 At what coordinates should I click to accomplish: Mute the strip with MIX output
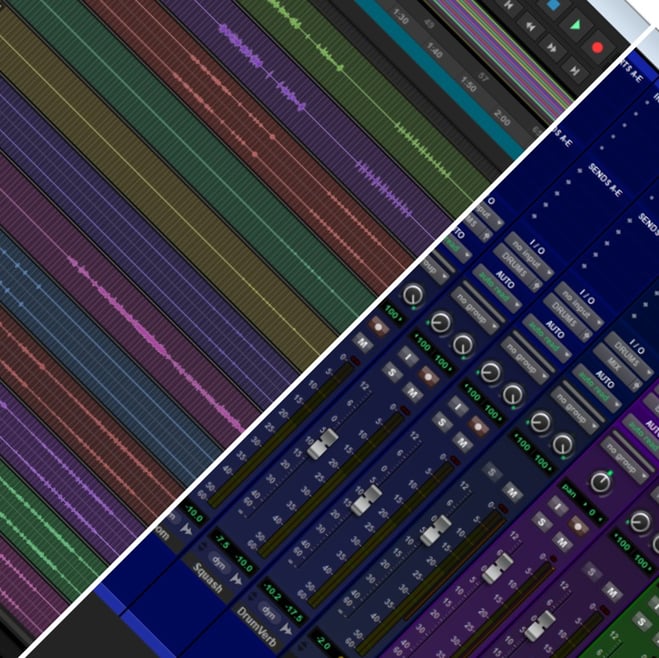(511, 492)
